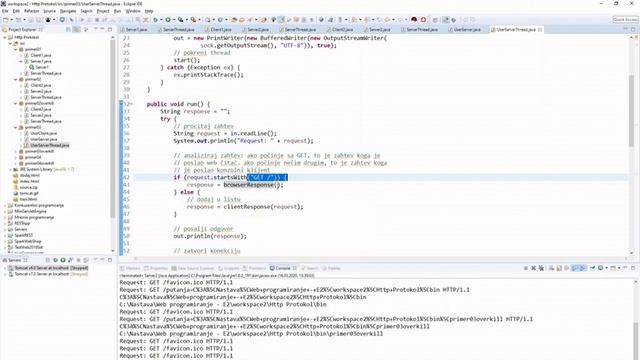Open the Debug configurations dropdown arrow
This screenshot has width=640, height=360.
tap(161, 20)
